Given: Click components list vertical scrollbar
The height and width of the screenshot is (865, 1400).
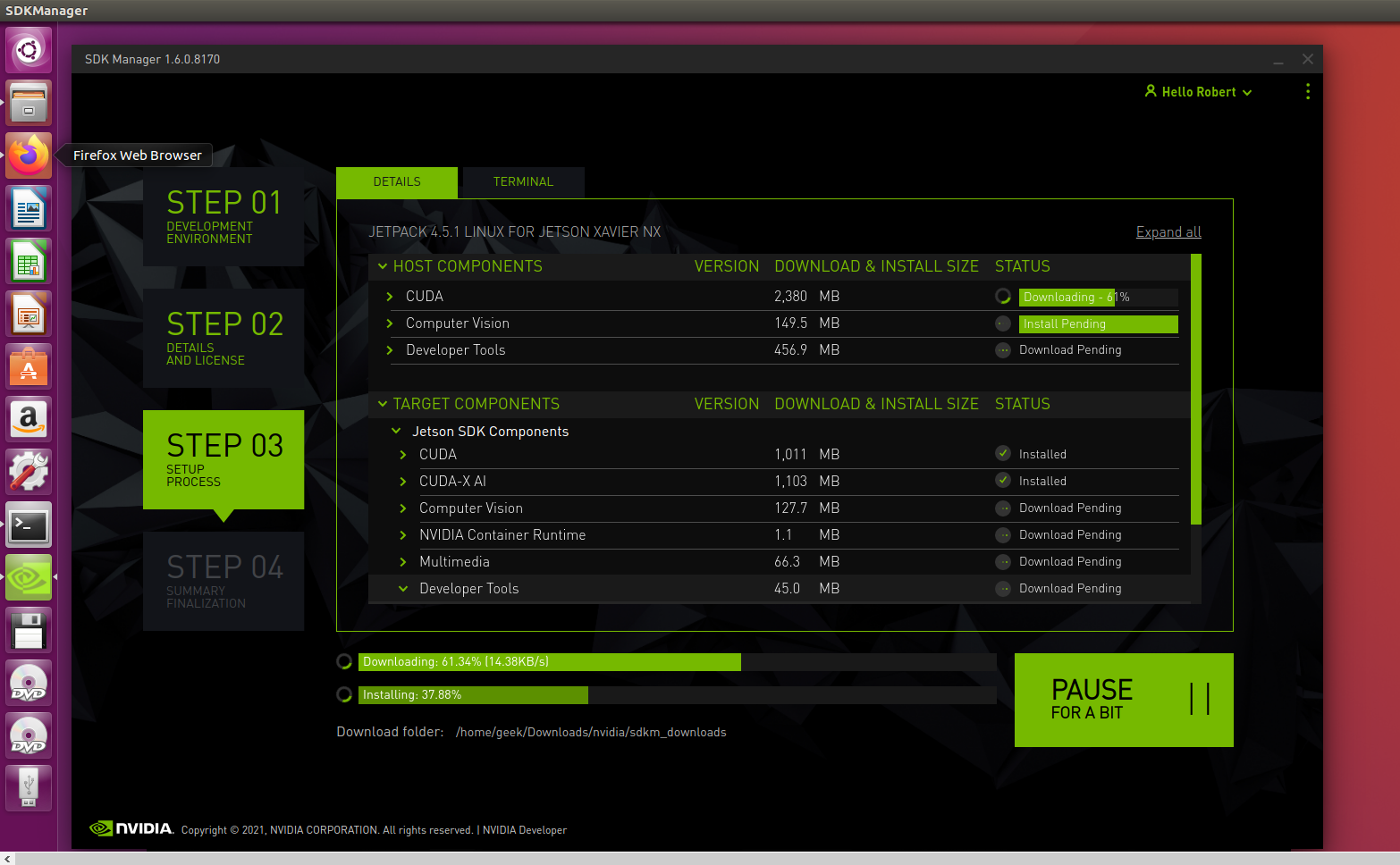Looking at the screenshot, I should (x=1196, y=389).
